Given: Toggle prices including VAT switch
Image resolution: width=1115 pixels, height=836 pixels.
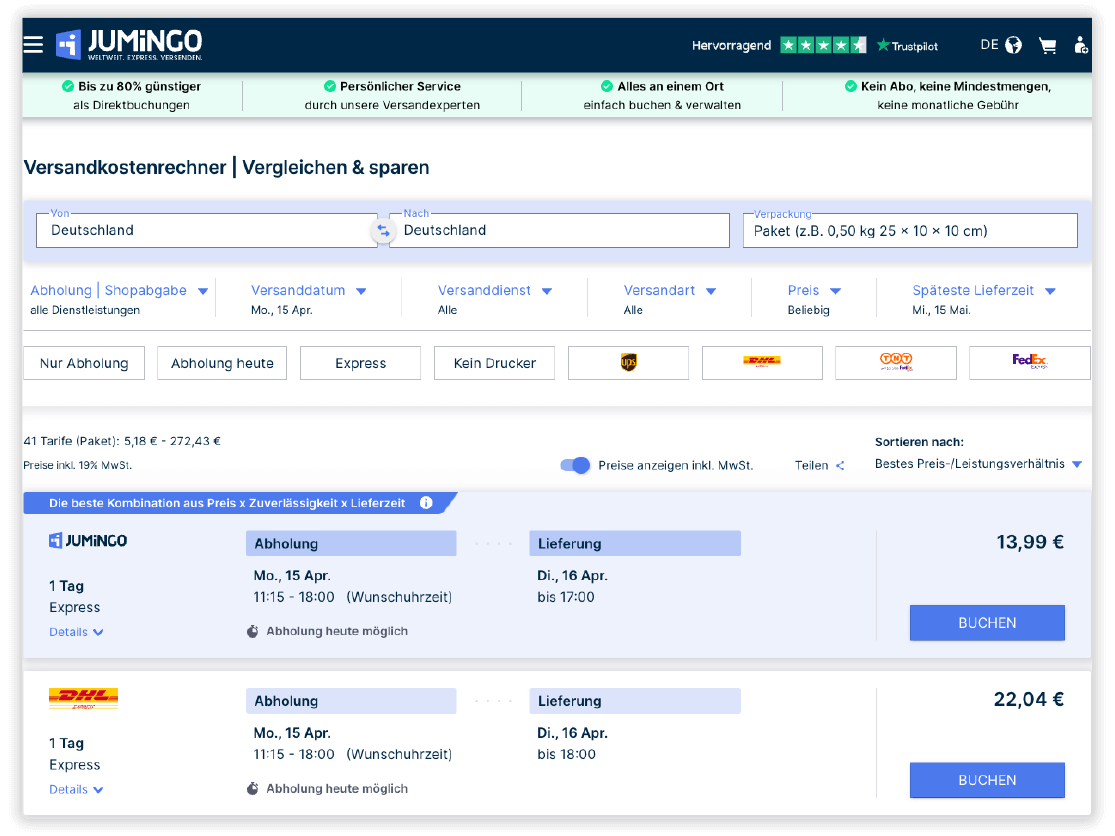Looking at the screenshot, I should click(575, 465).
